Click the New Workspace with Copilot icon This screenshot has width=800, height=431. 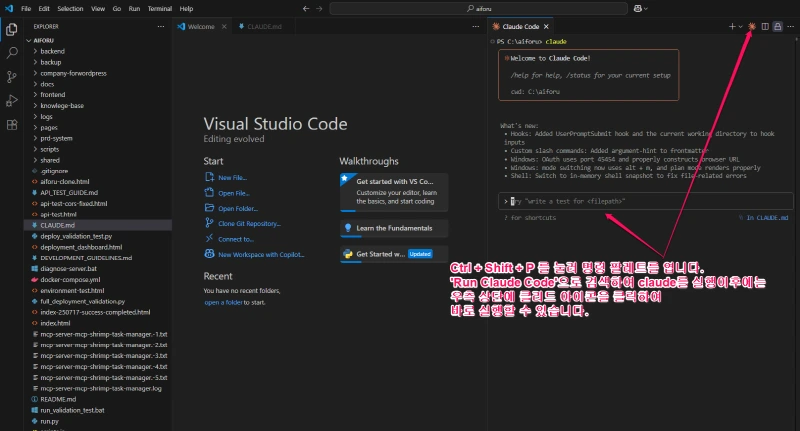click(x=209, y=253)
